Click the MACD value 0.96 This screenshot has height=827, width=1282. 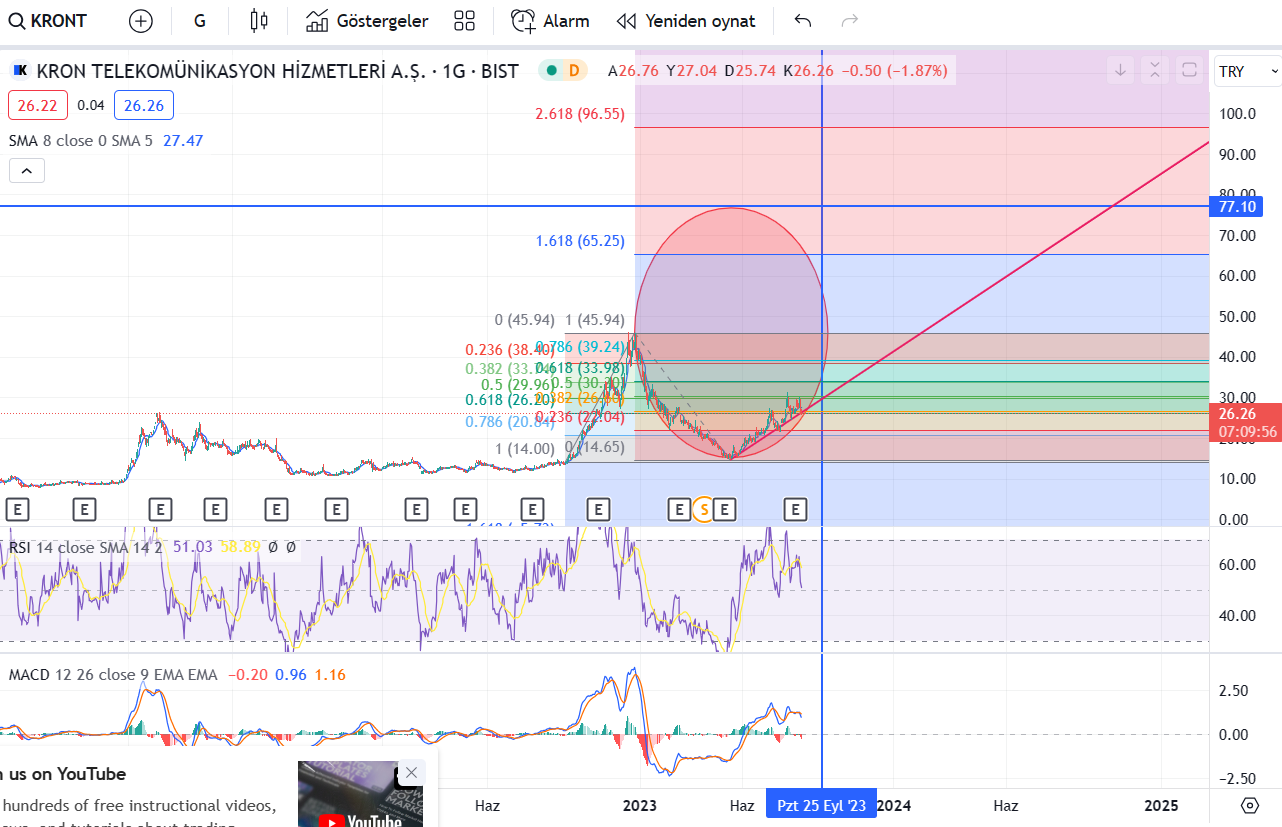291,675
